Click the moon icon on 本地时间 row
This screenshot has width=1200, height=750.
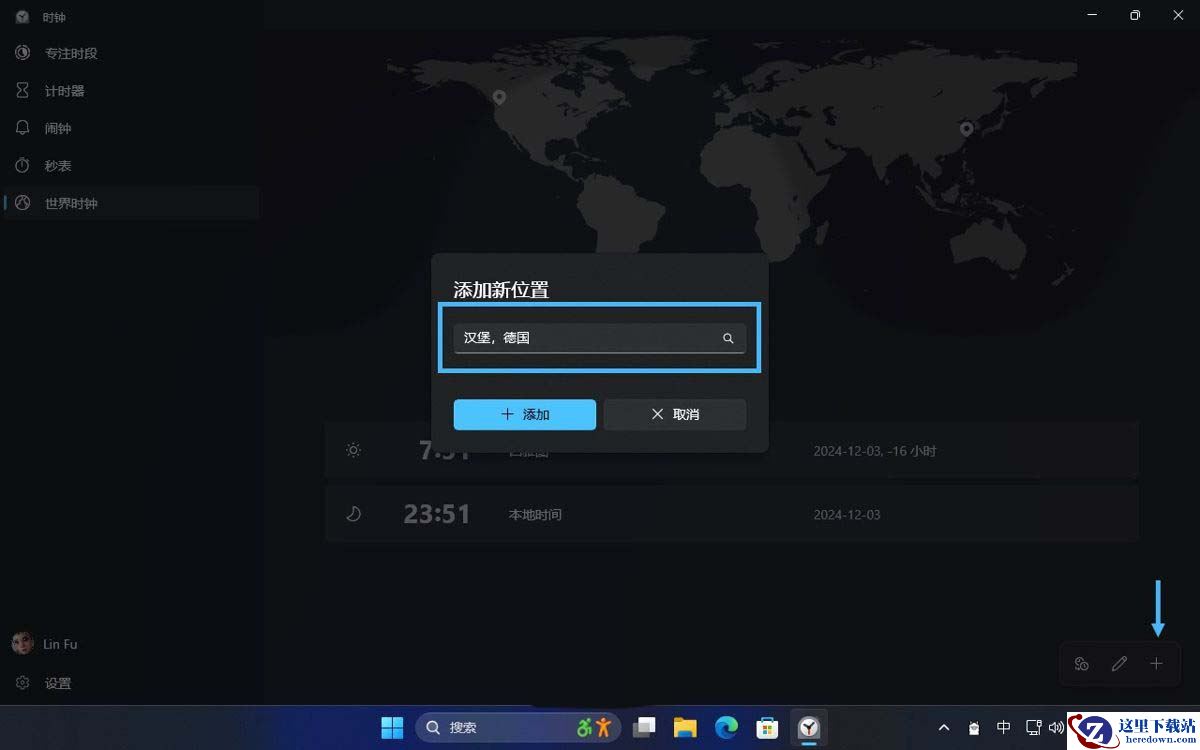tap(353, 514)
